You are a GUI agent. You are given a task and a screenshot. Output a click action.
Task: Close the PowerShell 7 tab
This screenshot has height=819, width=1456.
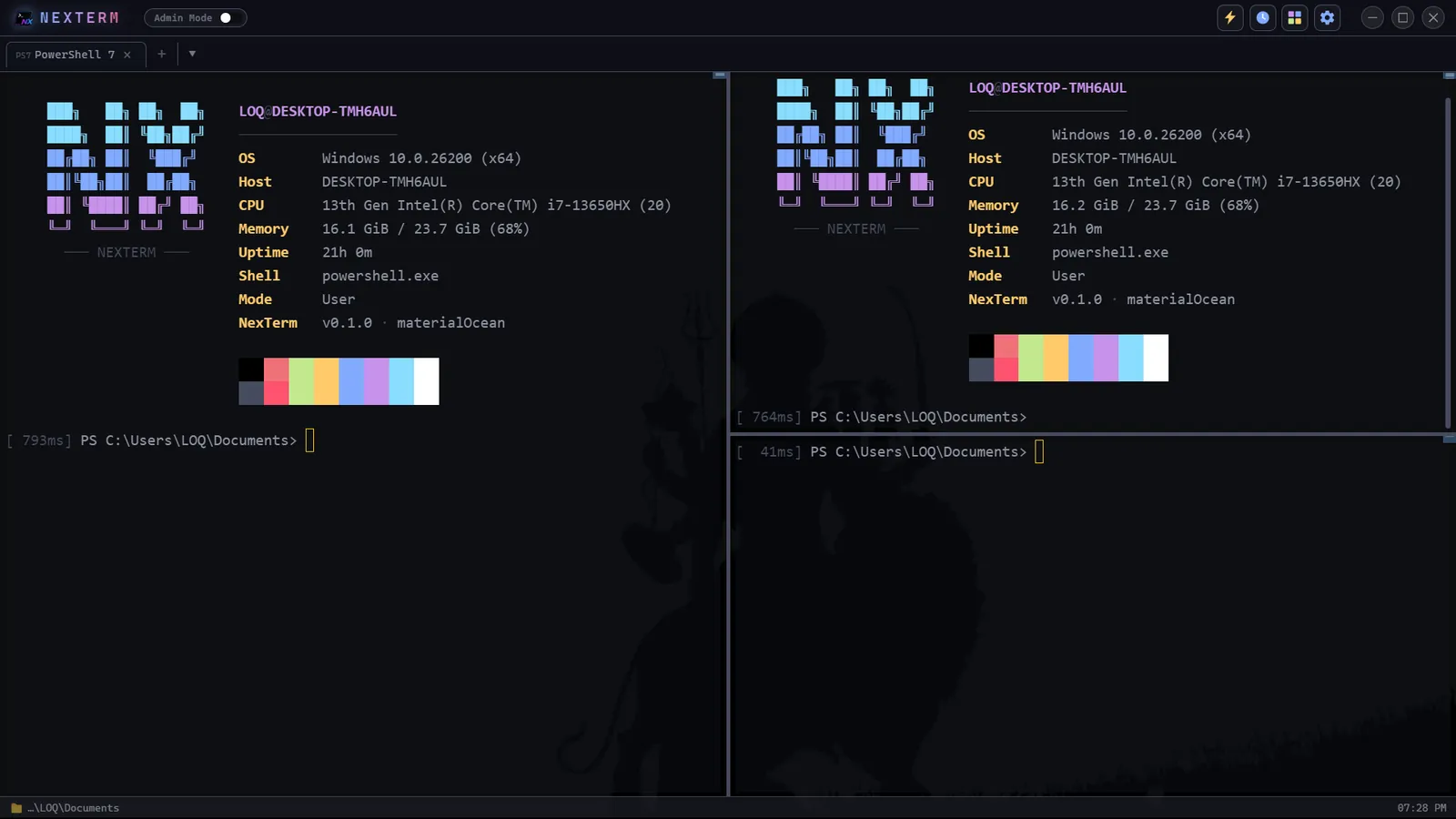tap(127, 55)
